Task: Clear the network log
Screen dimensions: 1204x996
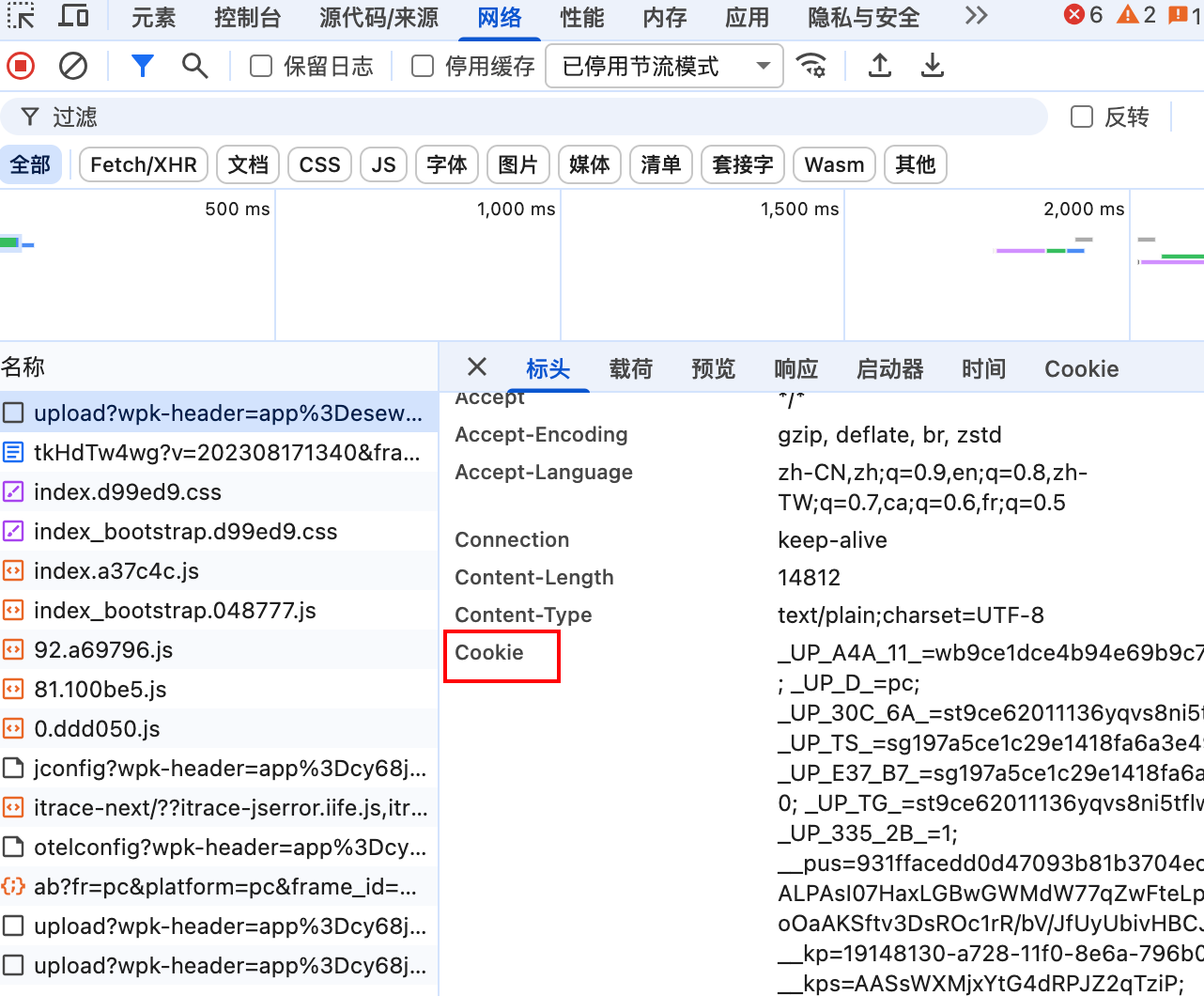Action: tap(73, 66)
